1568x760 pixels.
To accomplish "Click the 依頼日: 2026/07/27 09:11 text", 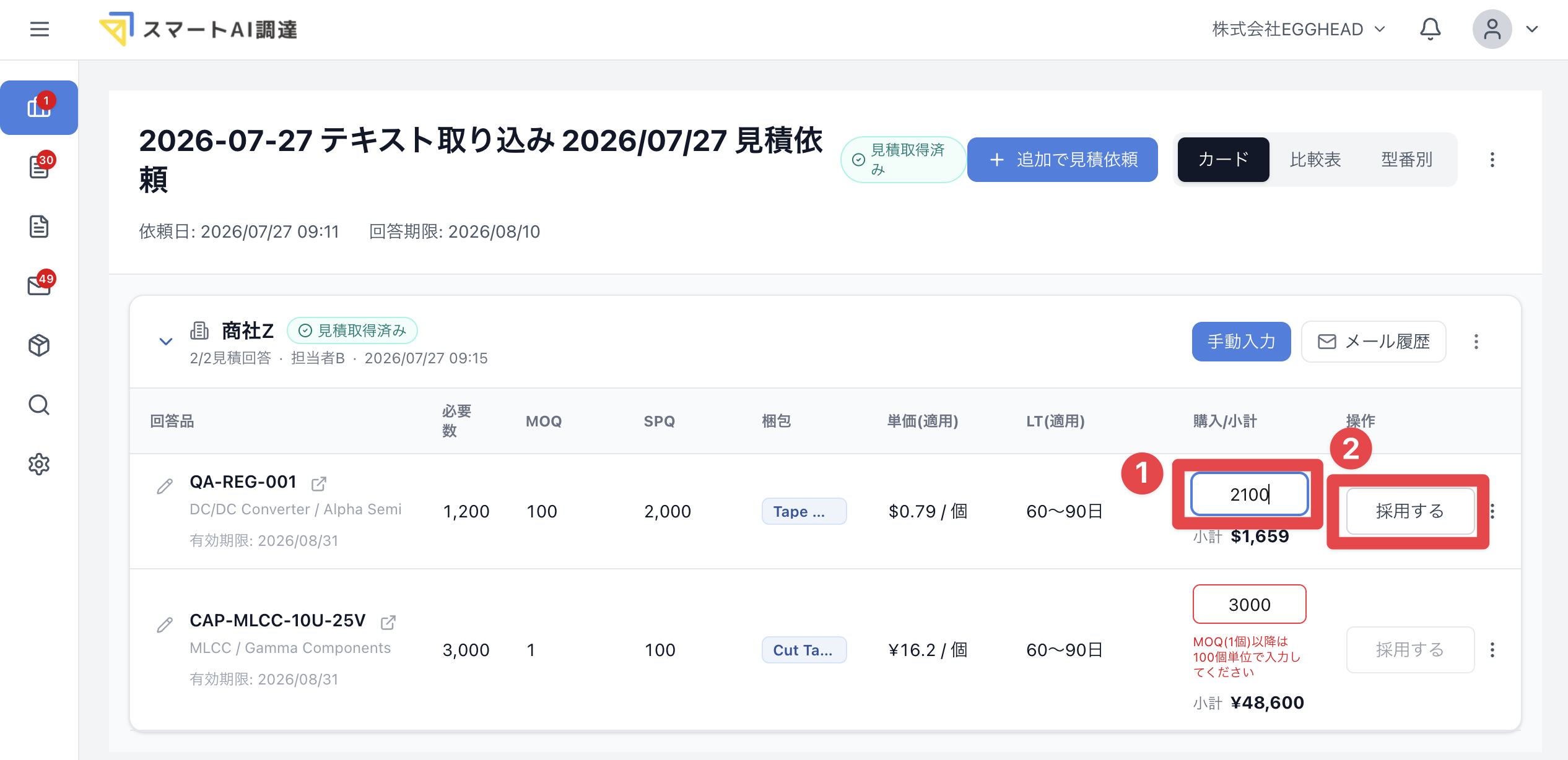I will tap(239, 231).
